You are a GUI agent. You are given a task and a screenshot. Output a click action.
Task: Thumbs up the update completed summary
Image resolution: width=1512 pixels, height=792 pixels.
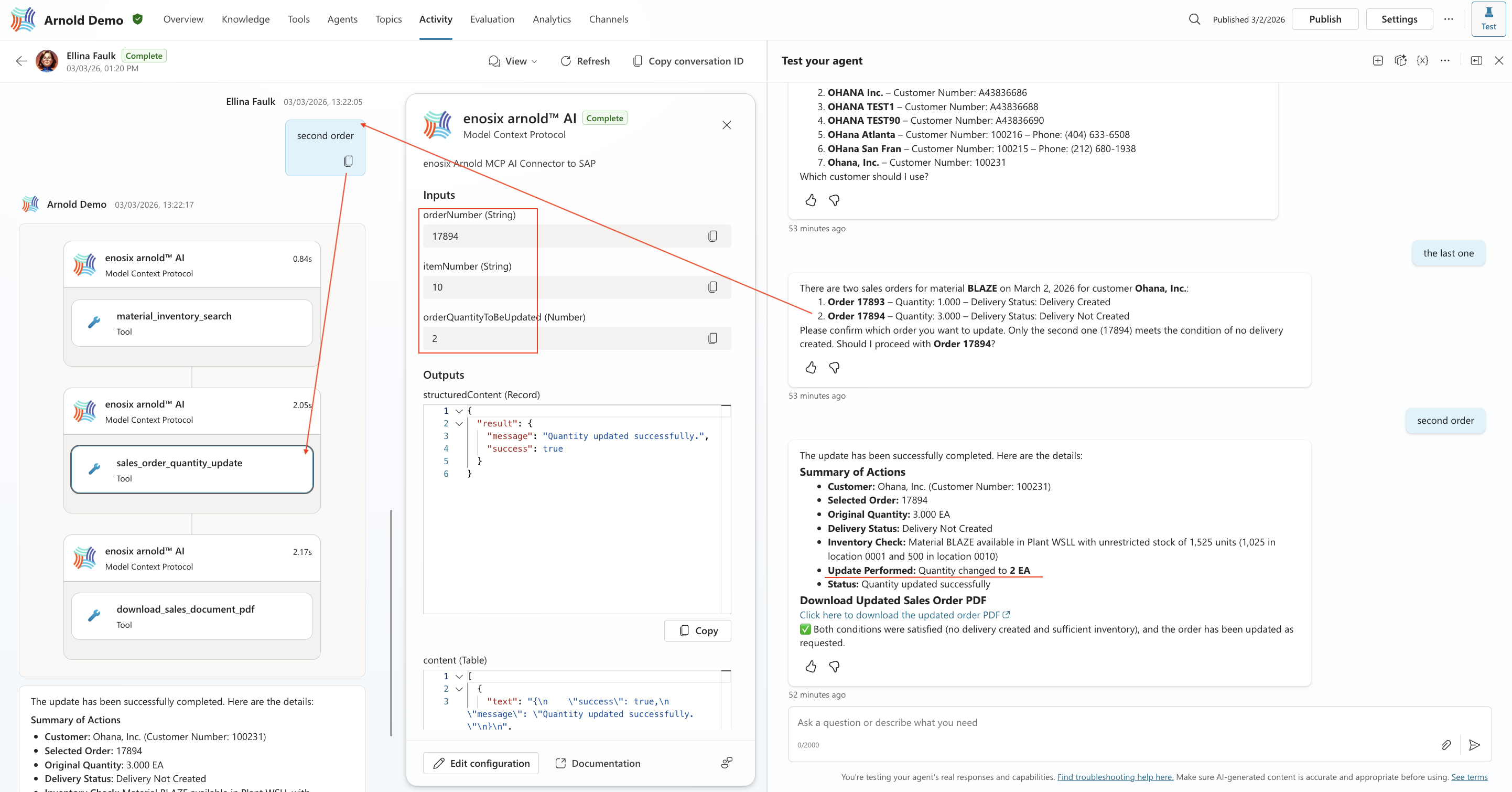pyautogui.click(x=811, y=666)
